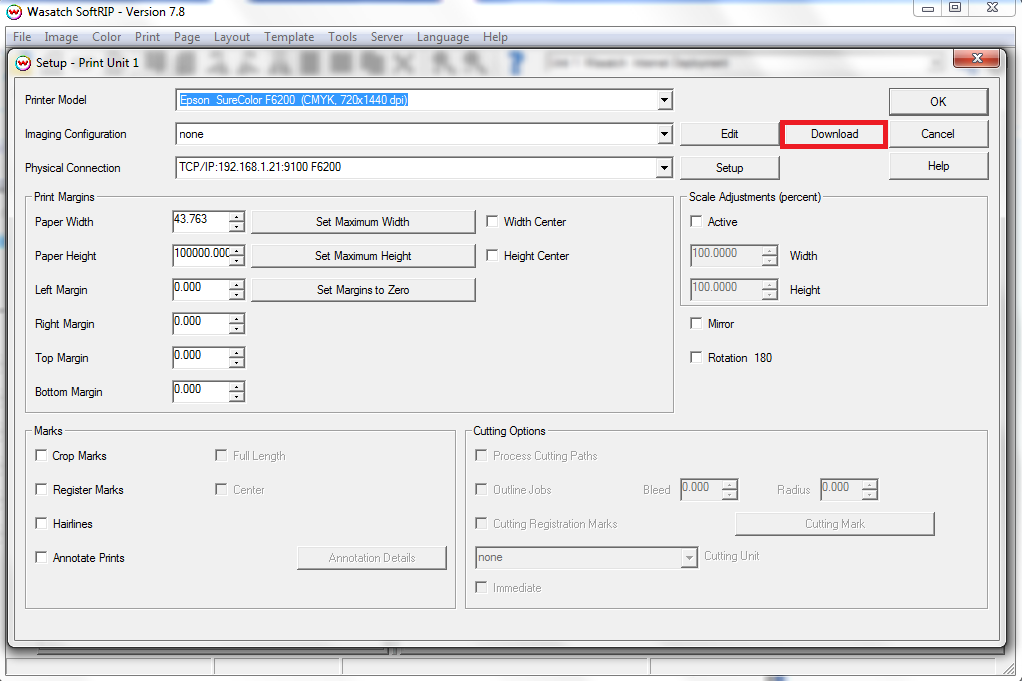Open the Tools menu
The height and width of the screenshot is (681, 1022).
pos(342,37)
